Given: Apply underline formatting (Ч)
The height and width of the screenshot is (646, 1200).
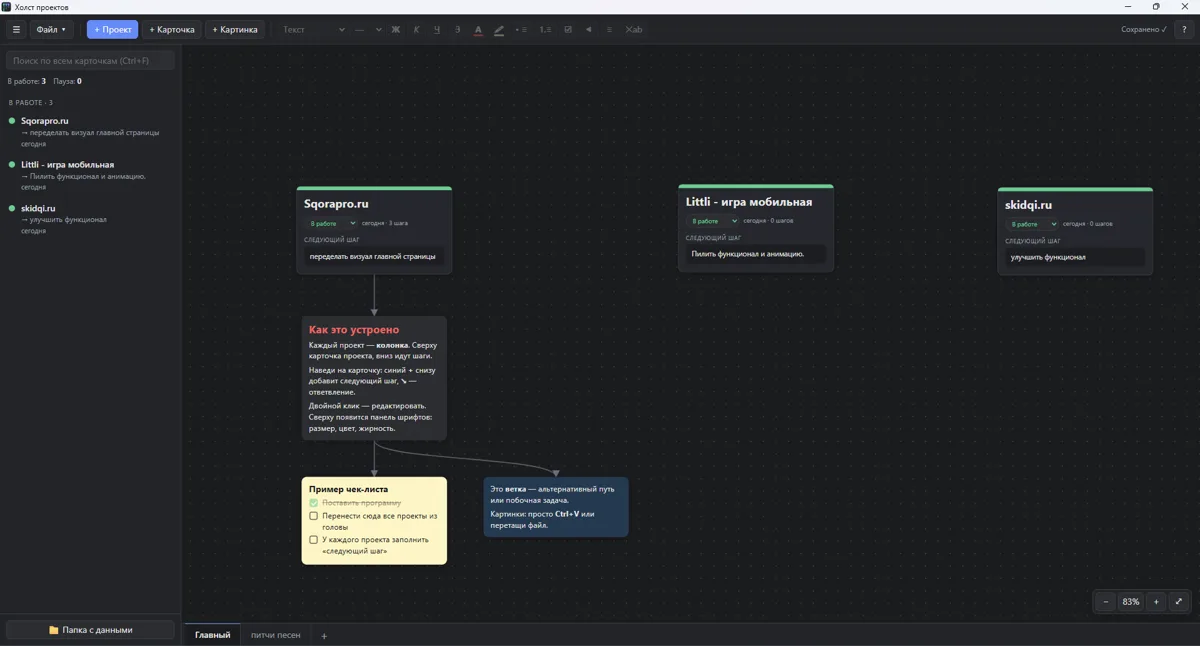Looking at the screenshot, I should pyautogui.click(x=437, y=29).
